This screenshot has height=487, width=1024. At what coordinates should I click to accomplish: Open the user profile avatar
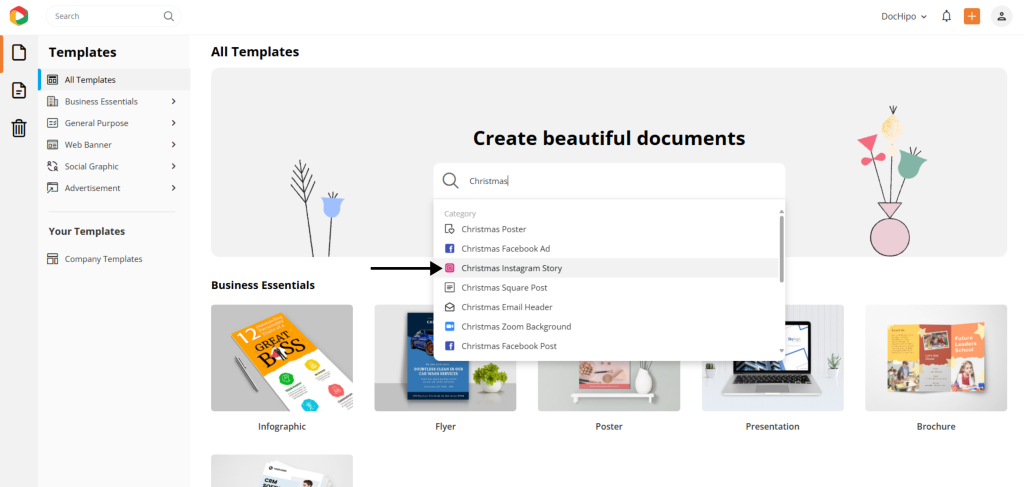pyautogui.click(x=1001, y=16)
